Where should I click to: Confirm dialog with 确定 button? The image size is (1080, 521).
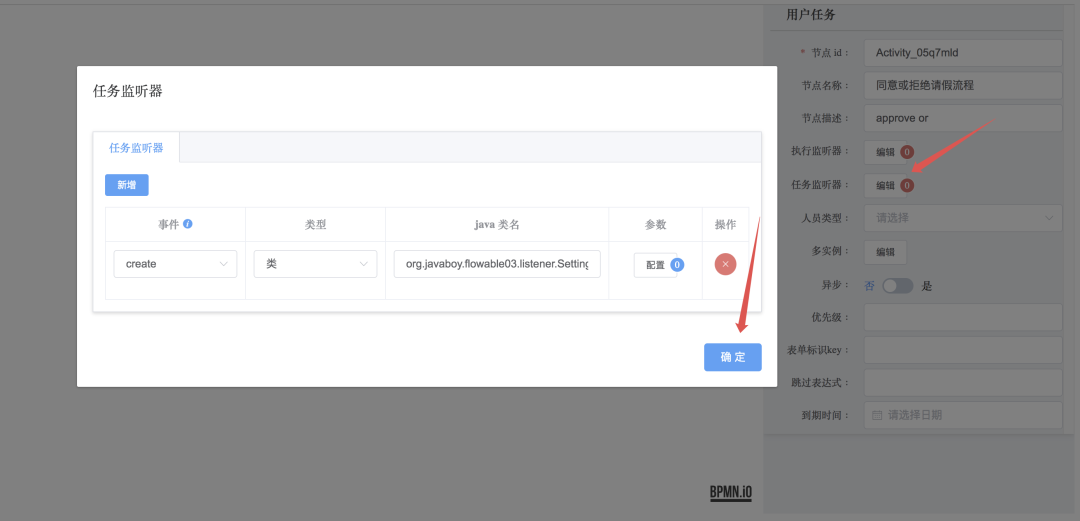tap(733, 357)
